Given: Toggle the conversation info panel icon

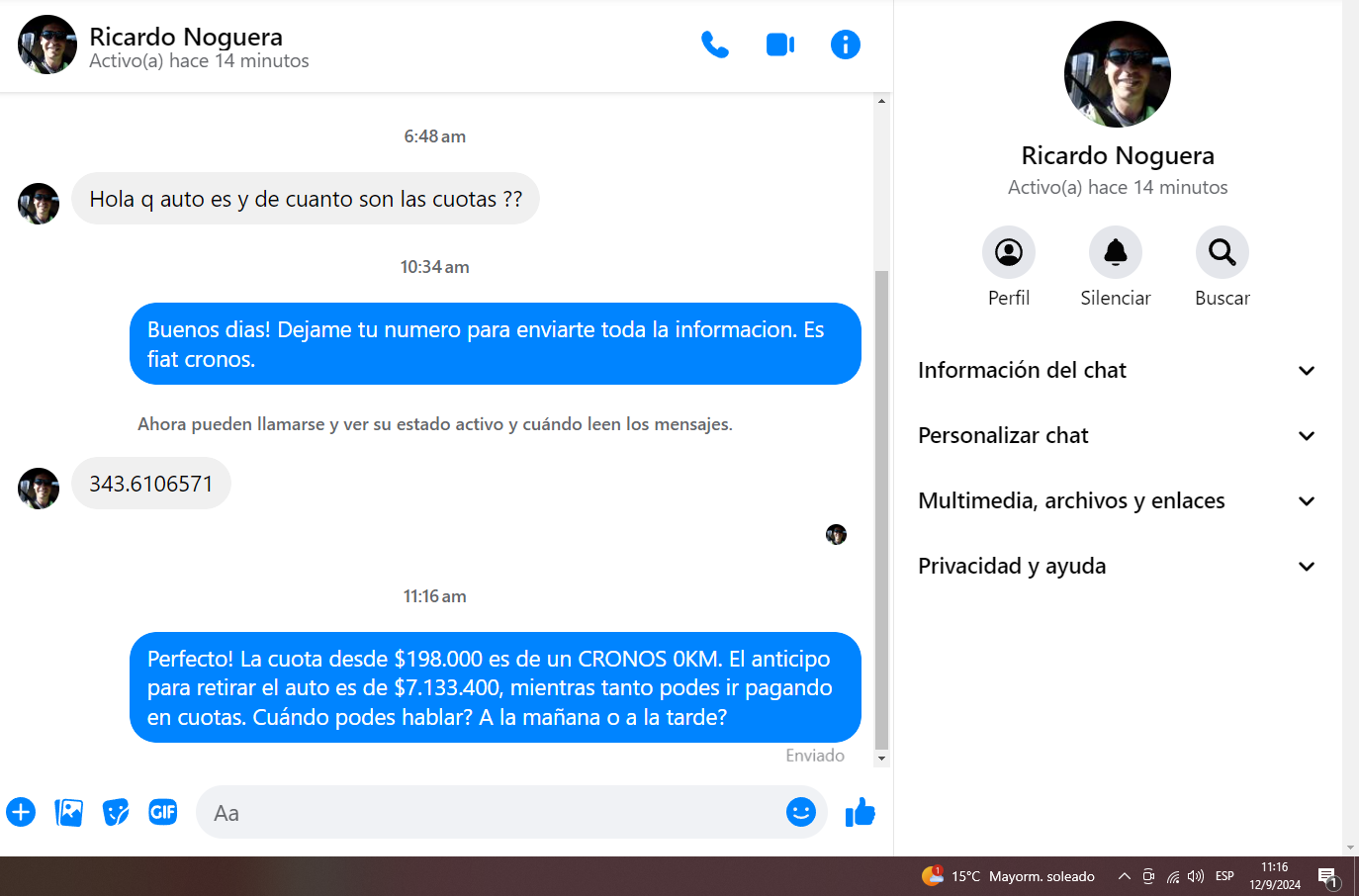Looking at the screenshot, I should (845, 45).
